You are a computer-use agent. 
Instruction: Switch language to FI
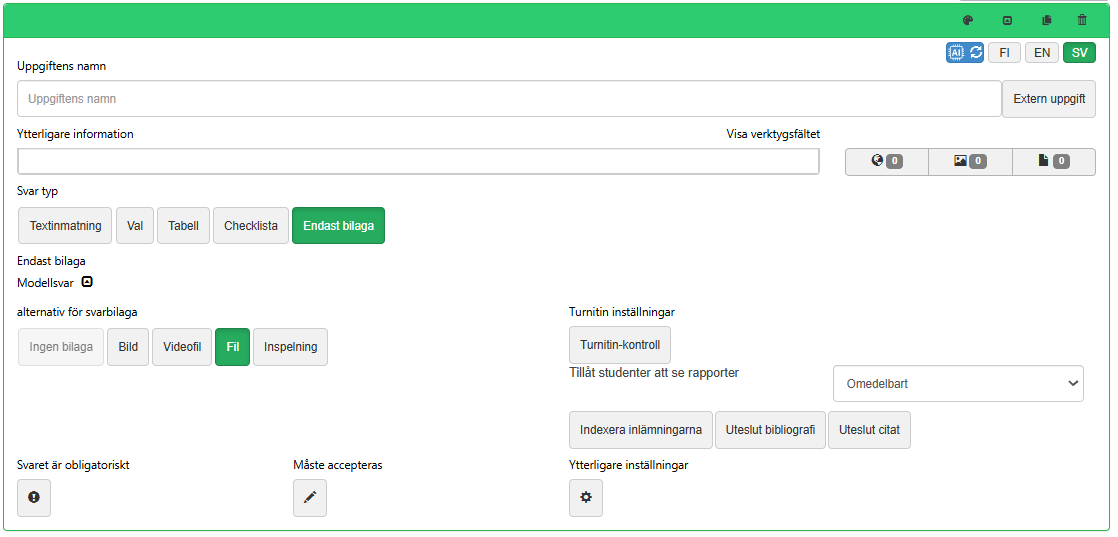pos(1004,53)
